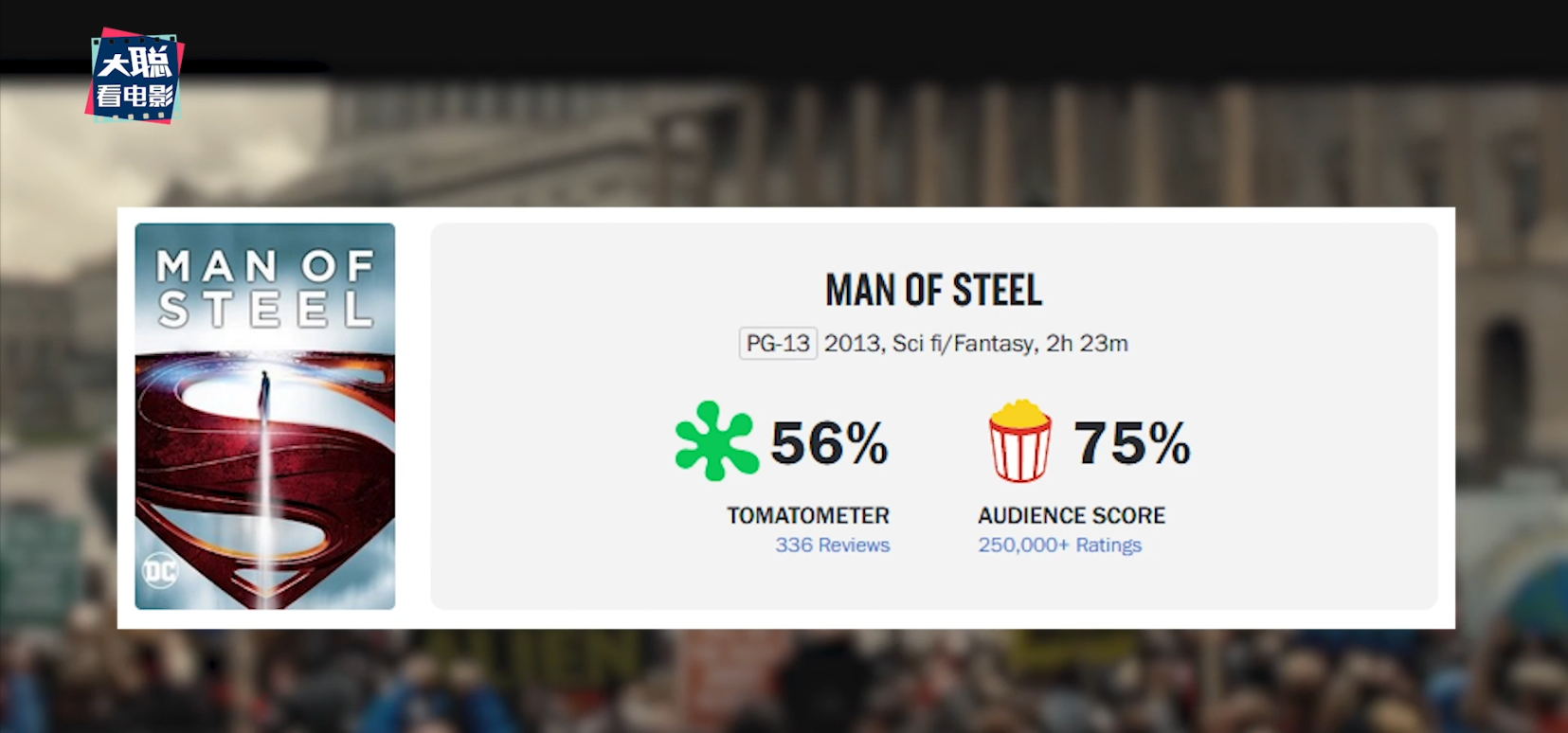
Task: Click the 大聪 text in the channel logo
Action: click(x=135, y=63)
